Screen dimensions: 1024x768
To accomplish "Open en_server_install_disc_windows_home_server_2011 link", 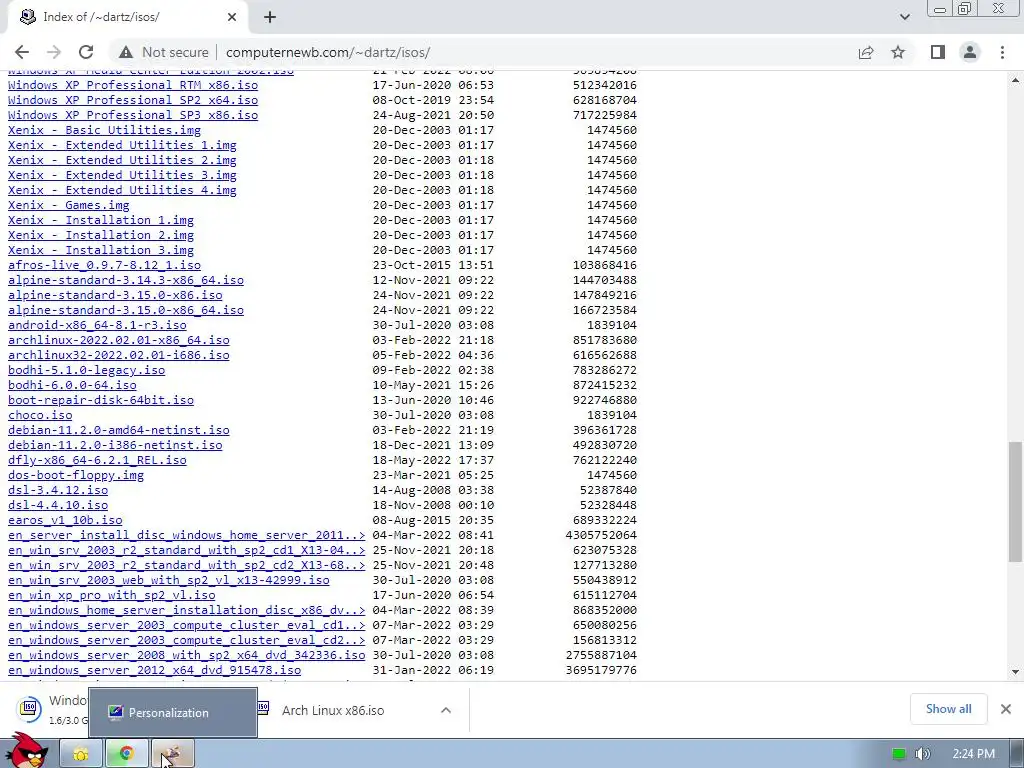I will coord(187,536).
